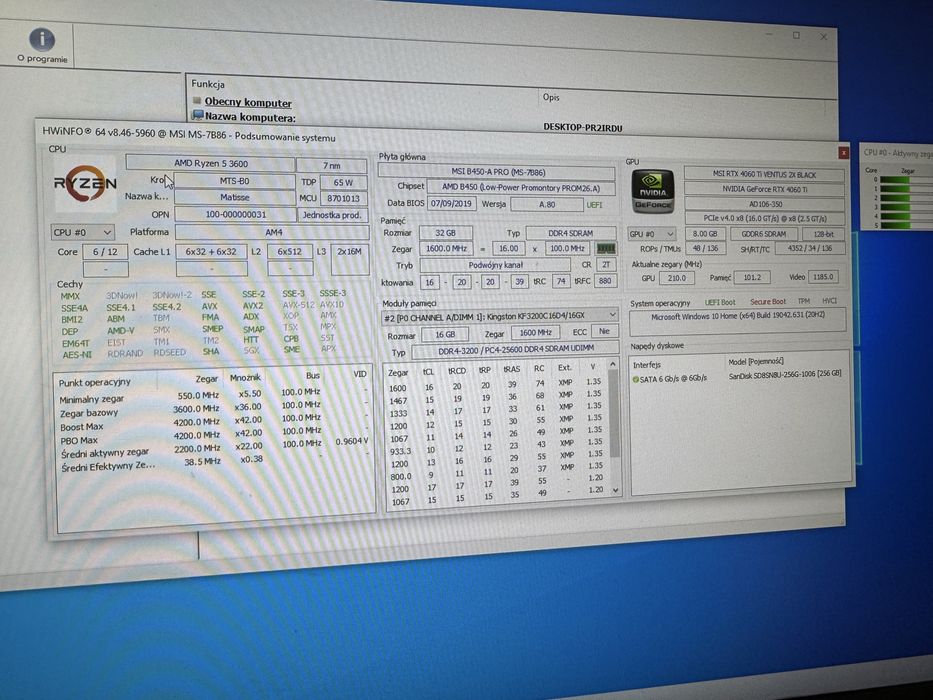Click DDR4-3200 / PC4-25600 type field

point(515,349)
